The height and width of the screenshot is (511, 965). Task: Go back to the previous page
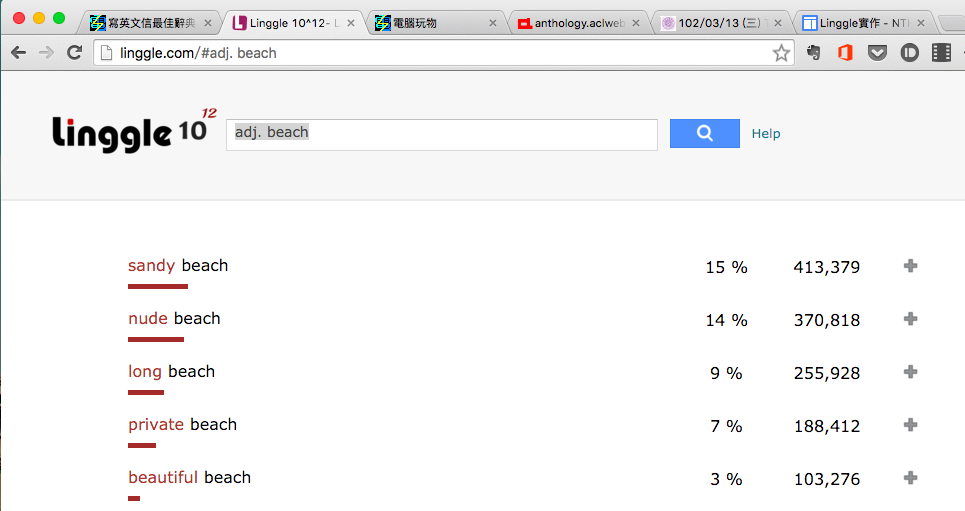click(x=18, y=53)
